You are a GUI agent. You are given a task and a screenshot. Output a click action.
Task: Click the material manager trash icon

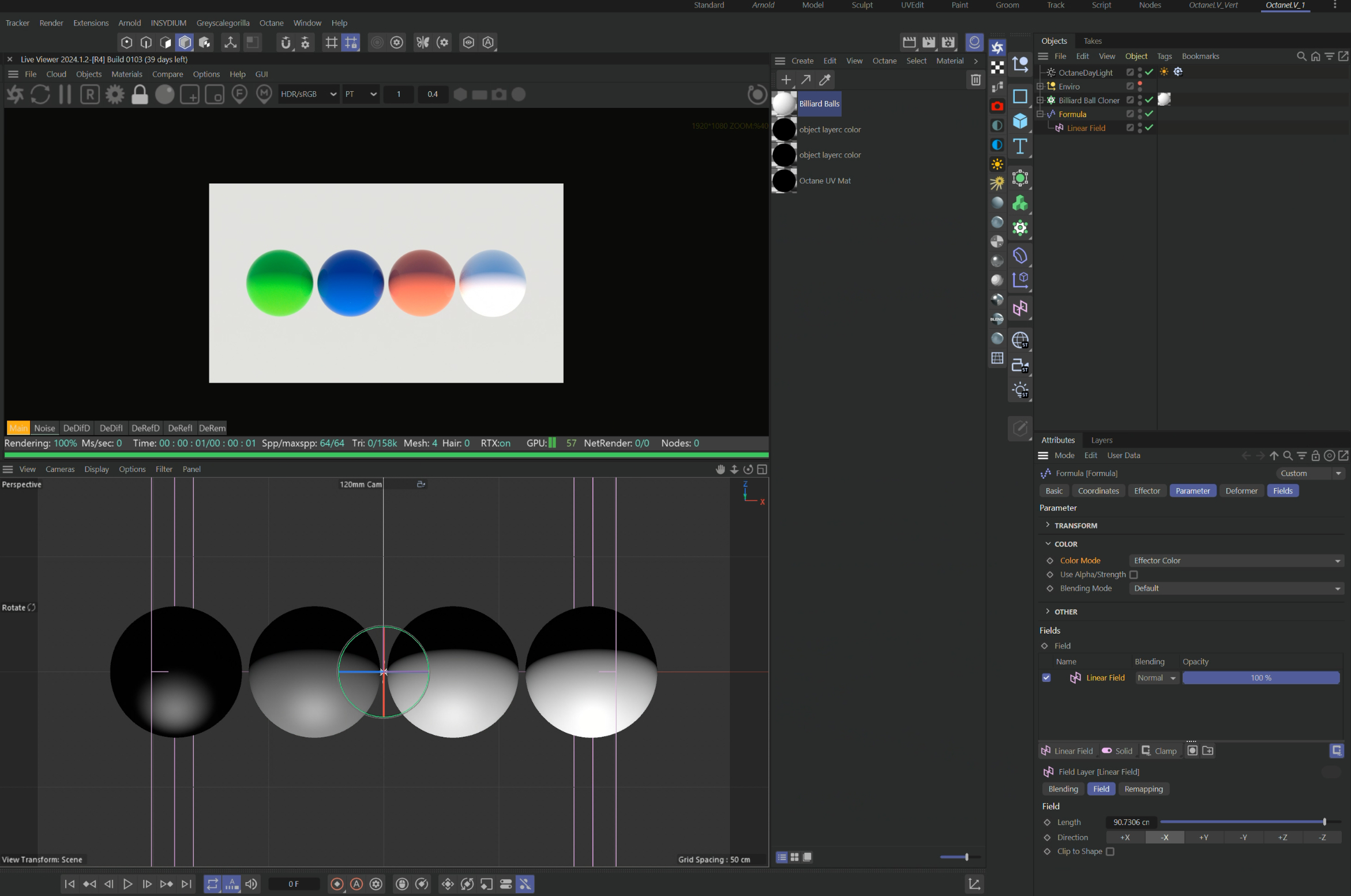[x=975, y=80]
